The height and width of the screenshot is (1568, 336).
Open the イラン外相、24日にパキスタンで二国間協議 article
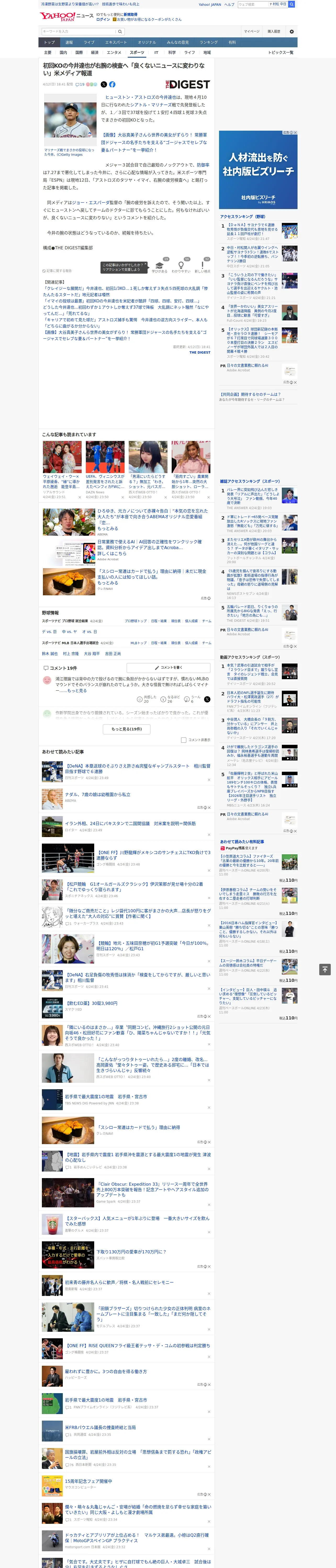[x=131, y=823]
